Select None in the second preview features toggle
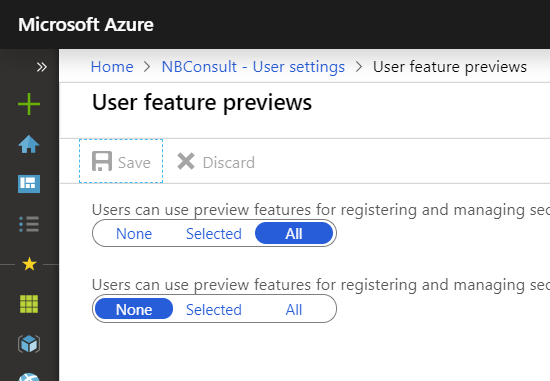Viewport: 550px width, 381px height. [134, 309]
